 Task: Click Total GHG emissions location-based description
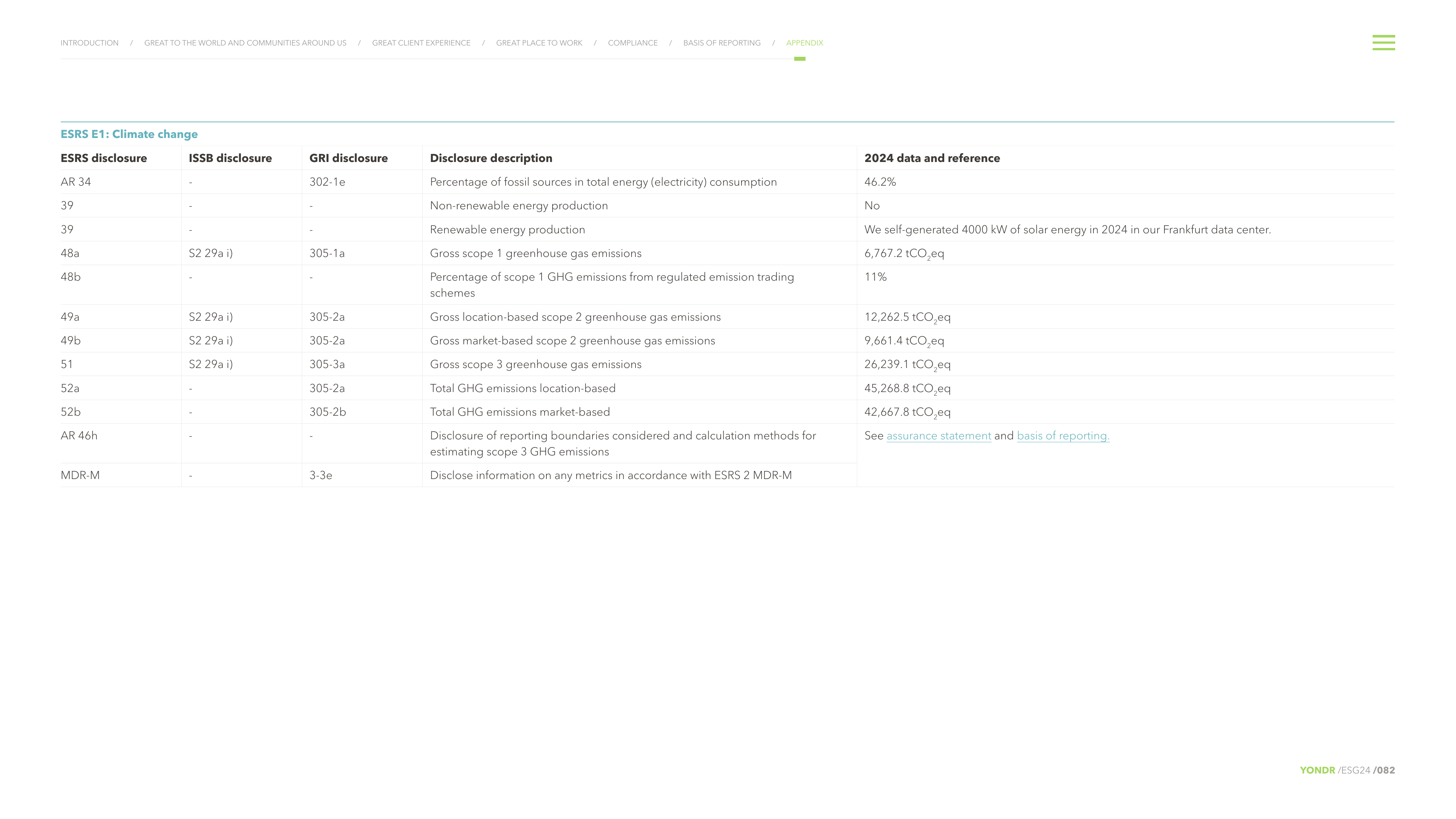coord(523,388)
